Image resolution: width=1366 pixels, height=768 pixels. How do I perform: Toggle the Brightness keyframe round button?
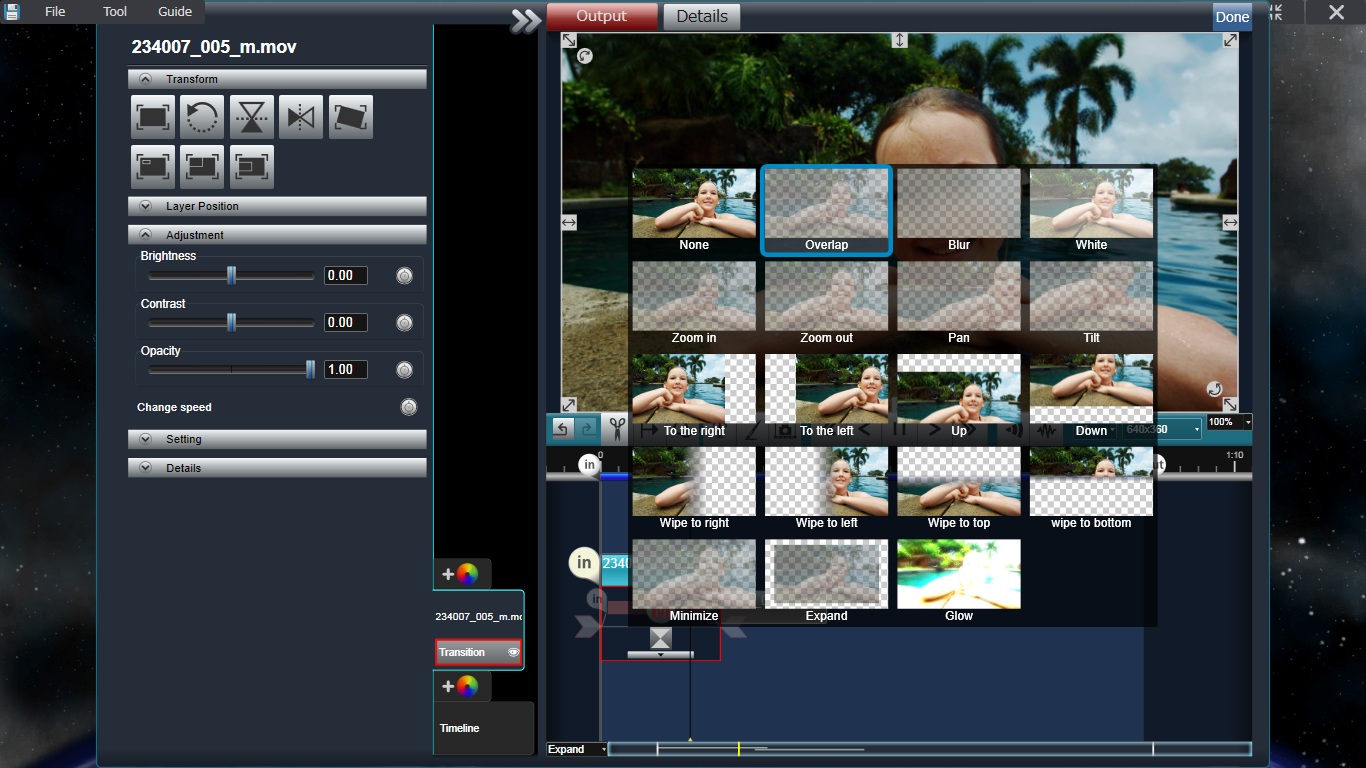coord(404,276)
